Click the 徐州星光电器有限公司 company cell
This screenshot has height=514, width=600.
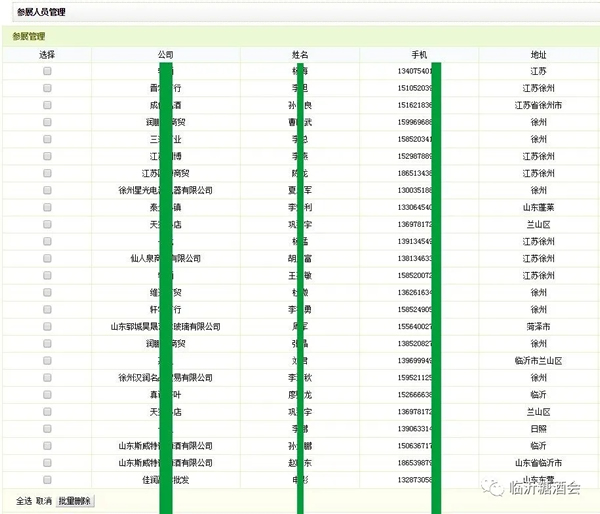pos(166,190)
